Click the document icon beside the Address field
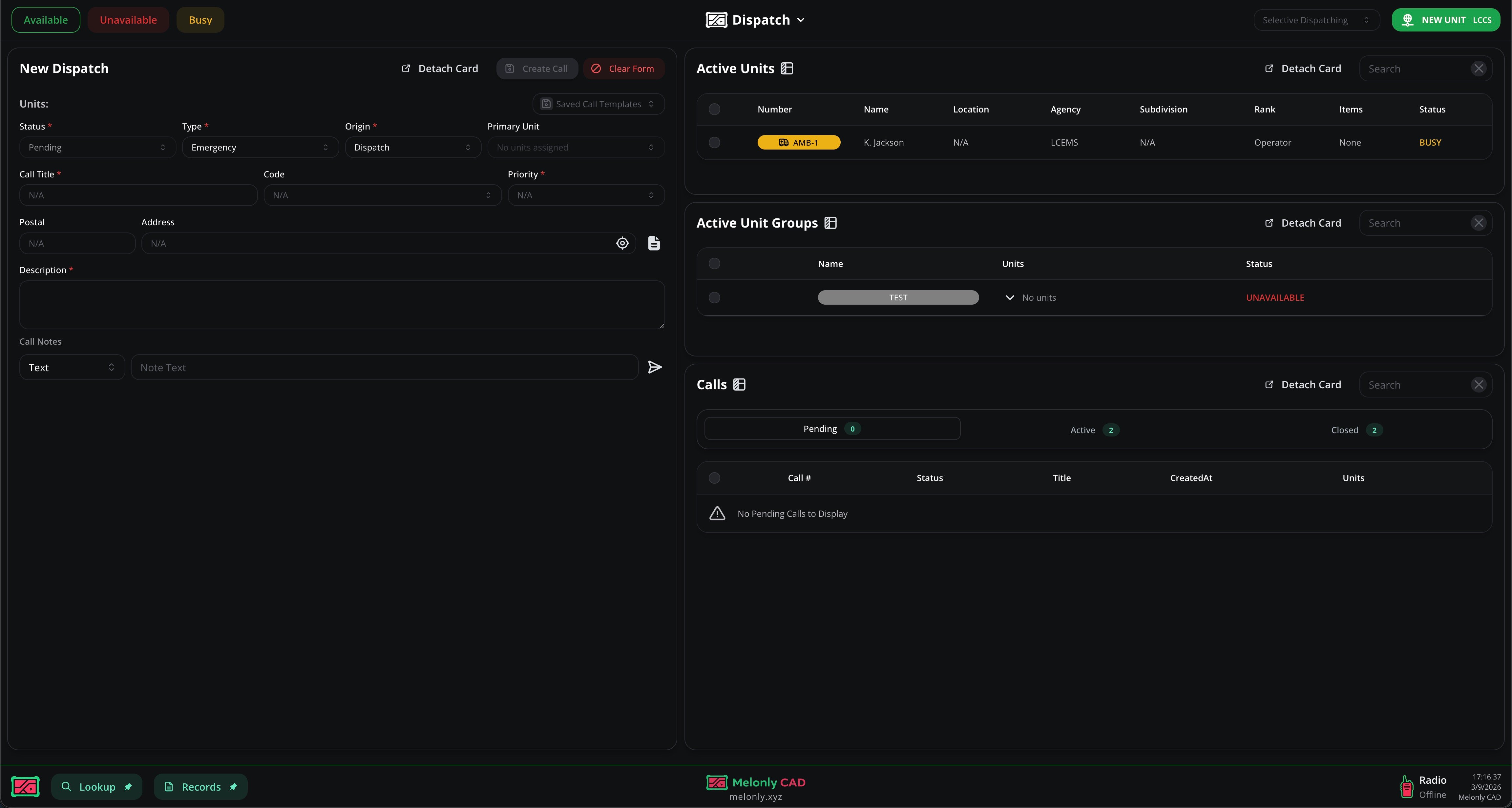 coord(654,243)
